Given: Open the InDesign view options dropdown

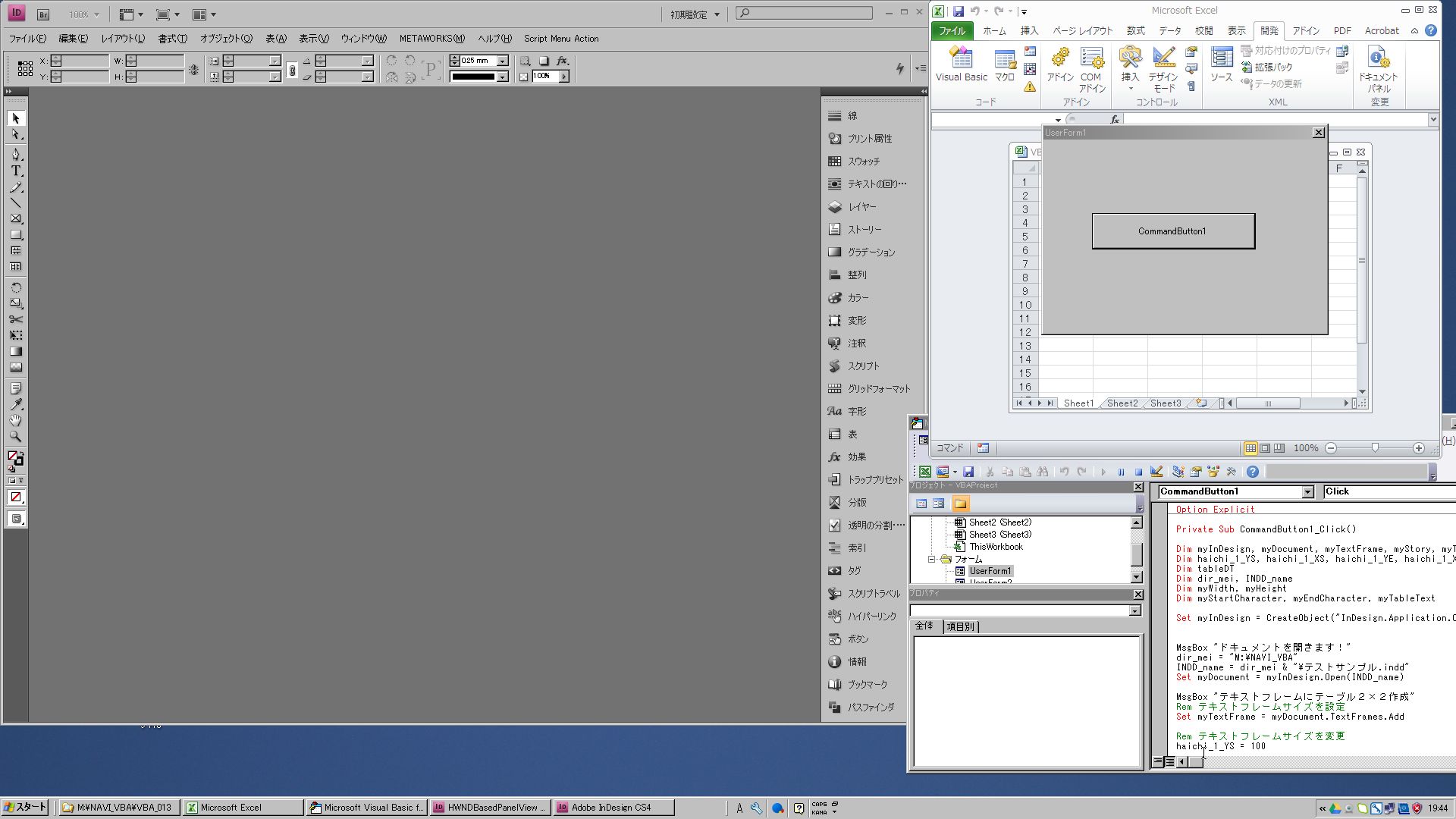Looking at the screenshot, I should (x=130, y=14).
